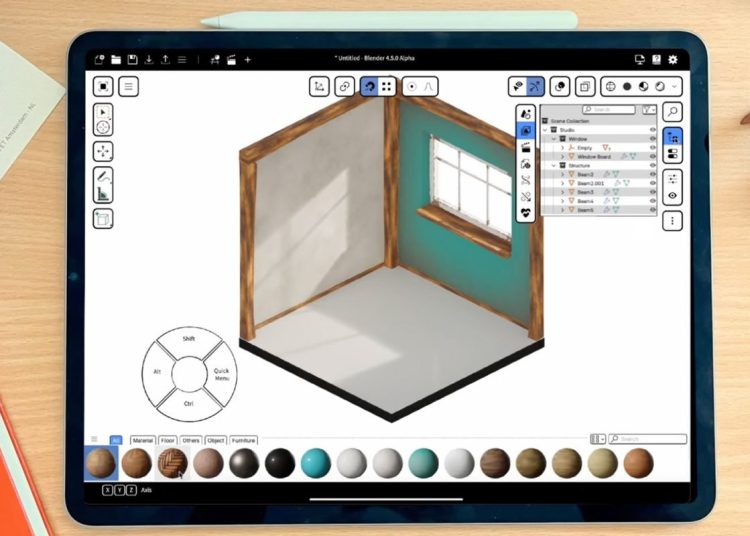The height and width of the screenshot is (536, 750).
Task: Hide the Window Board object via eye icon
Action: 652,157
